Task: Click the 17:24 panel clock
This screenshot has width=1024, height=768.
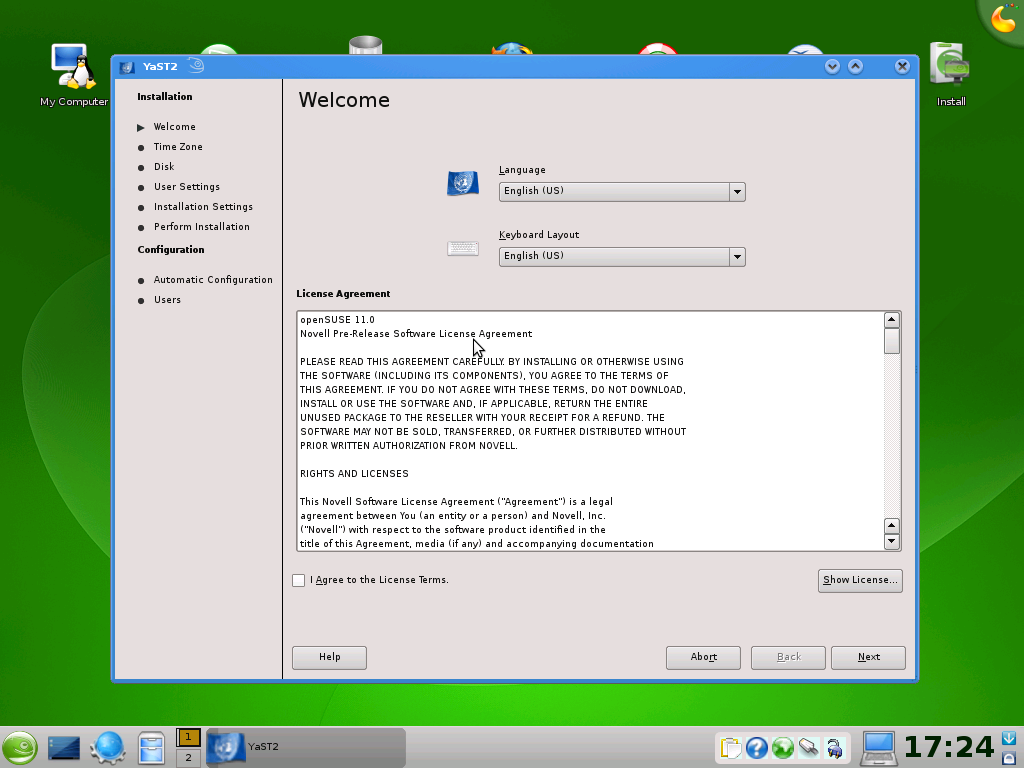Action: click(949, 748)
